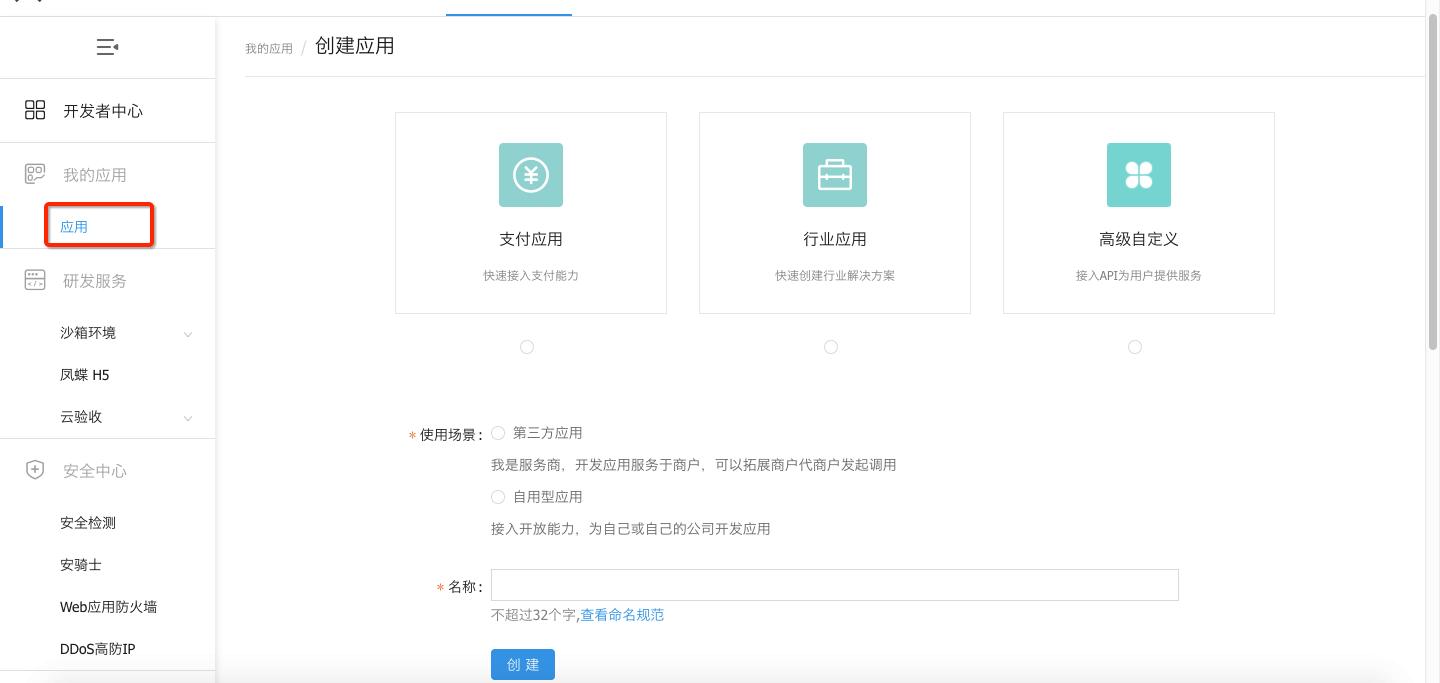Select the radio under 支付应用 card

point(527,347)
